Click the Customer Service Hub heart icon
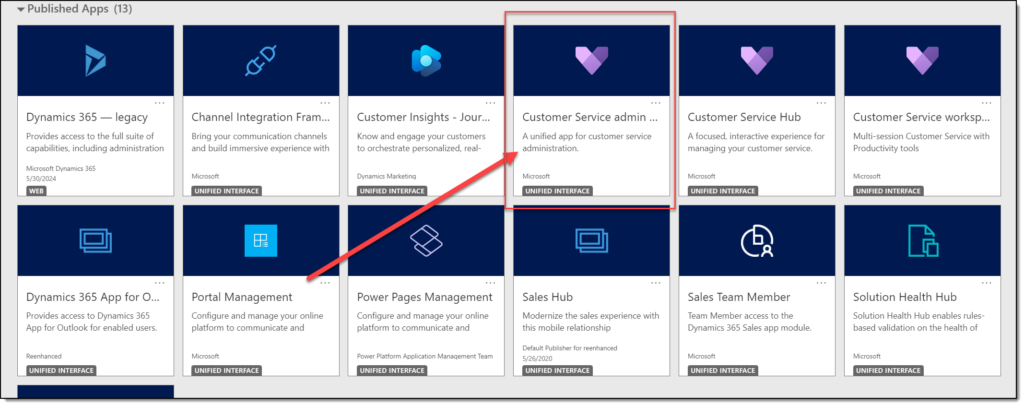The image size is (1024, 406). 756,61
